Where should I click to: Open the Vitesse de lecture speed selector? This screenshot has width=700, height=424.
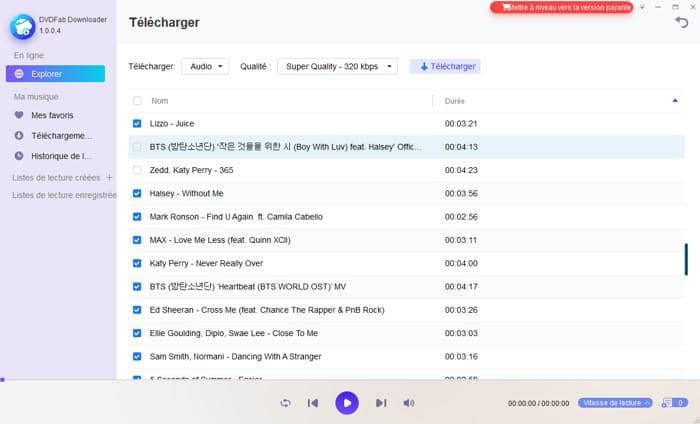tap(615, 403)
